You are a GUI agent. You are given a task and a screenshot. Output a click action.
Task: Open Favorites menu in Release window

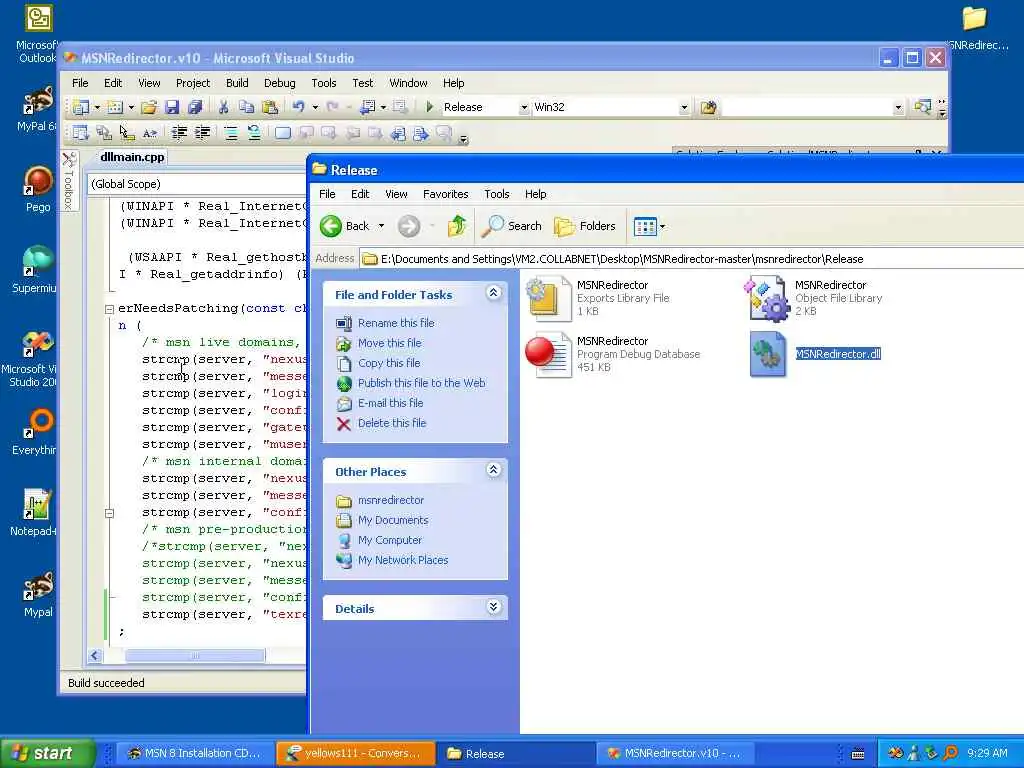(445, 194)
